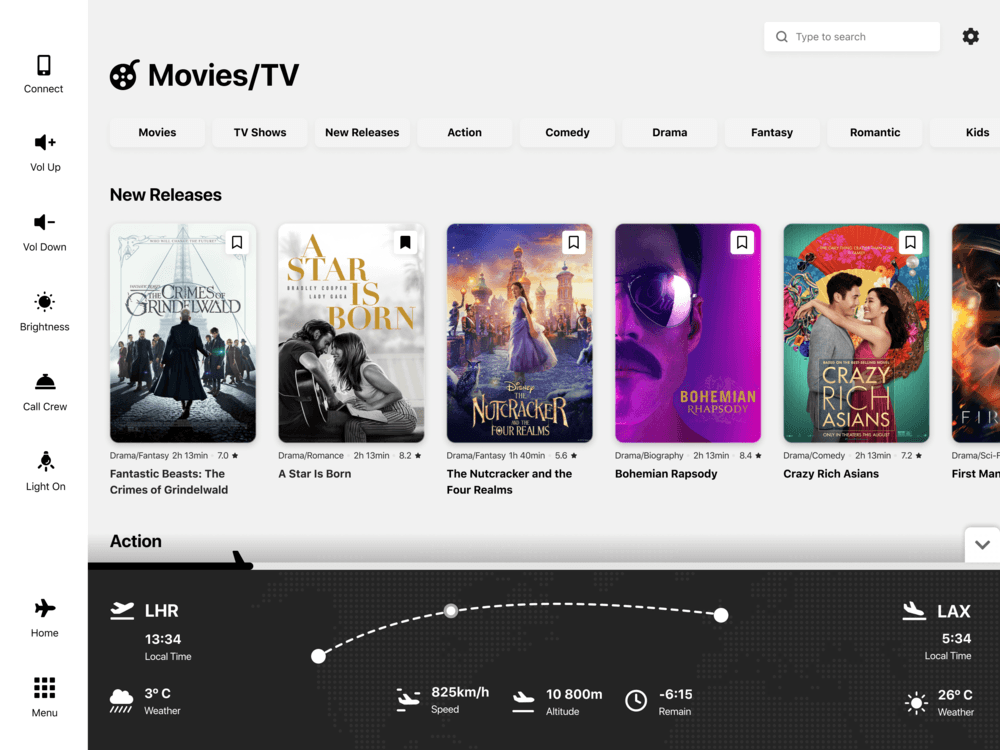Click the altitude plane icon
Viewport: 1000px width, 750px height.
point(523,701)
